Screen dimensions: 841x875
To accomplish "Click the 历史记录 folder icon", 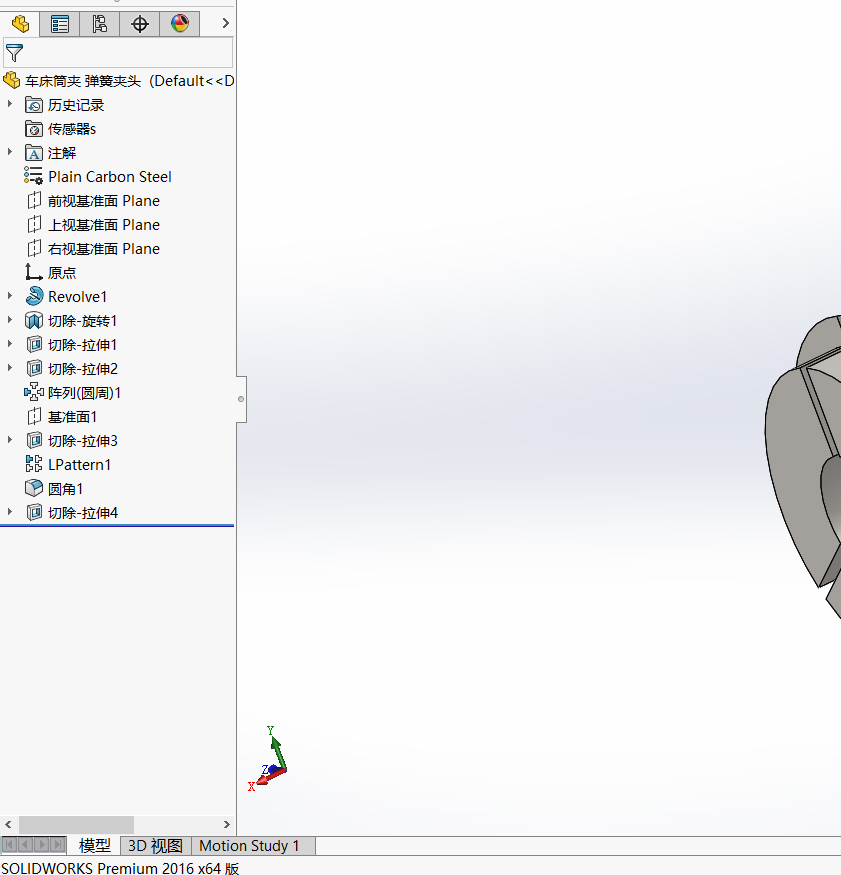I will (34, 105).
